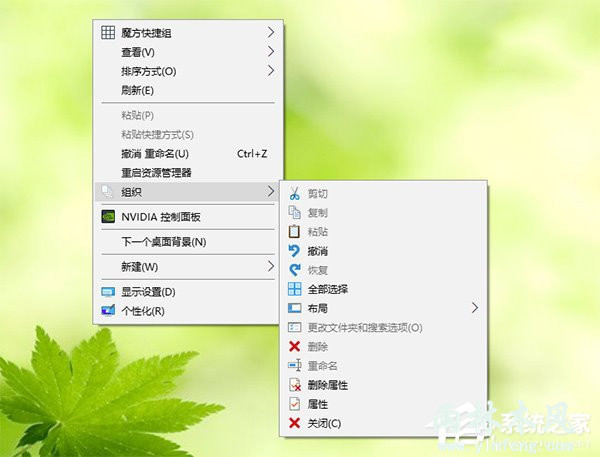
Task: Click the 属性 checkmark document icon
Action: tap(294, 404)
